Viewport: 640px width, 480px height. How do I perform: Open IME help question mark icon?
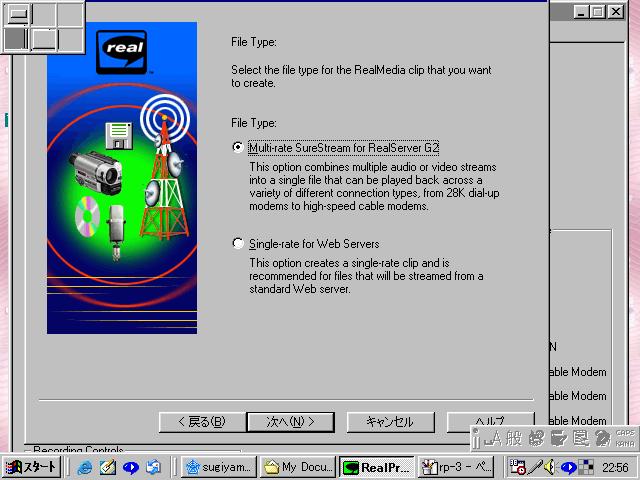pos(602,438)
